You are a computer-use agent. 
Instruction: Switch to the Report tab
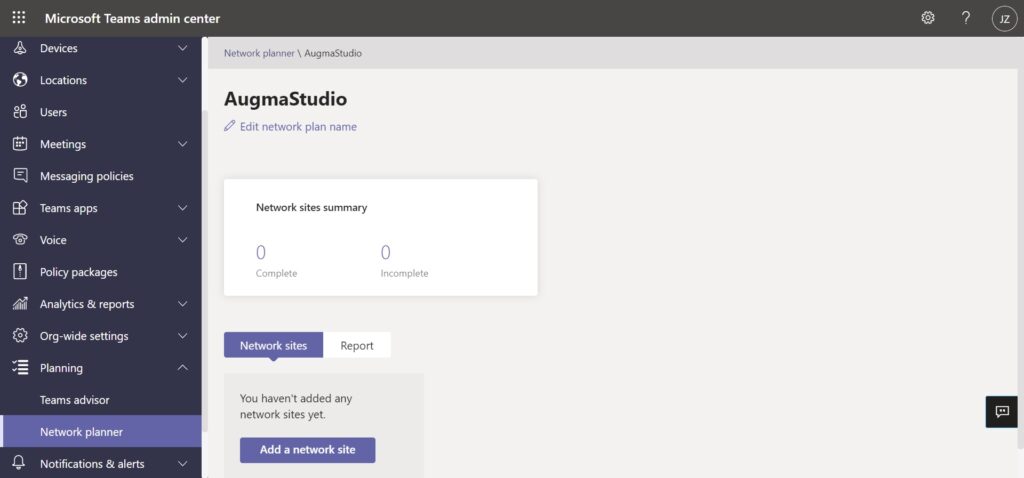tap(357, 345)
